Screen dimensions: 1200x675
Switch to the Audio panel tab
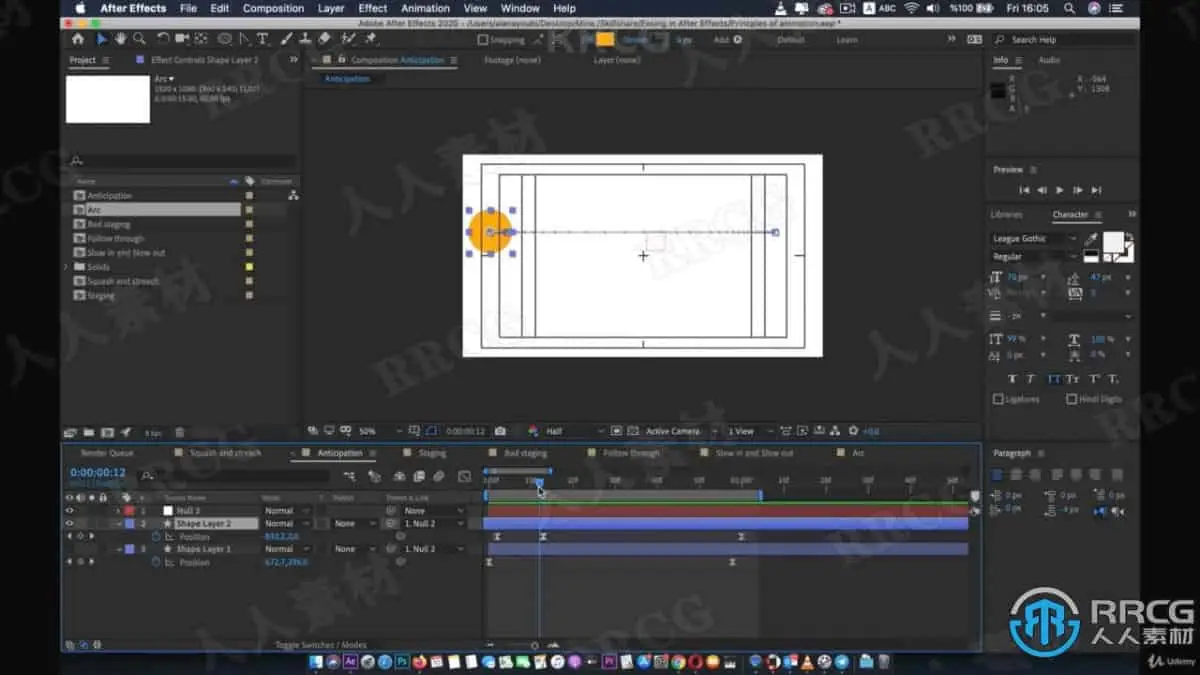(1049, 60)
